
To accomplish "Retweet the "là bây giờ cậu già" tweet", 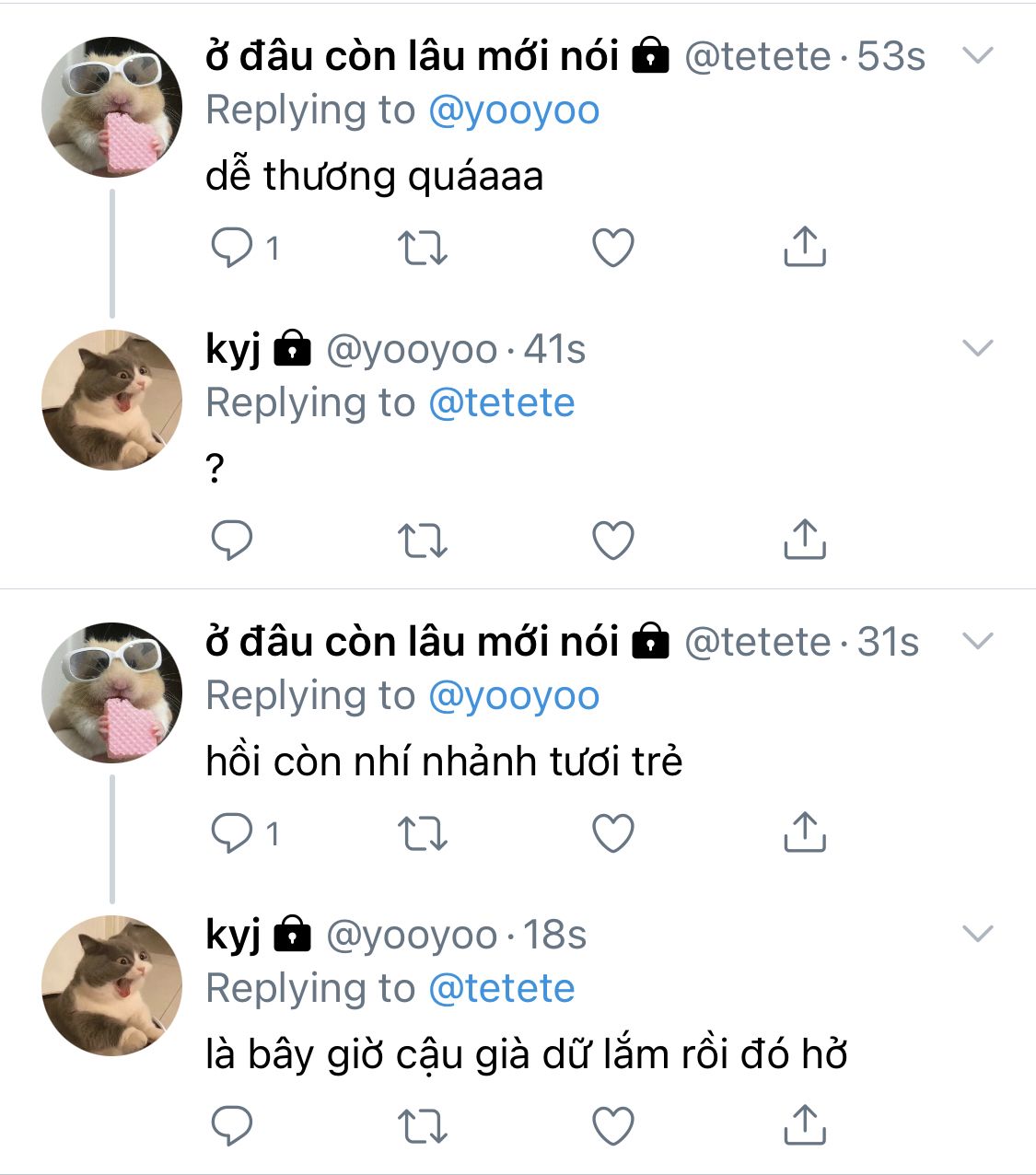I will (423, 1125).
